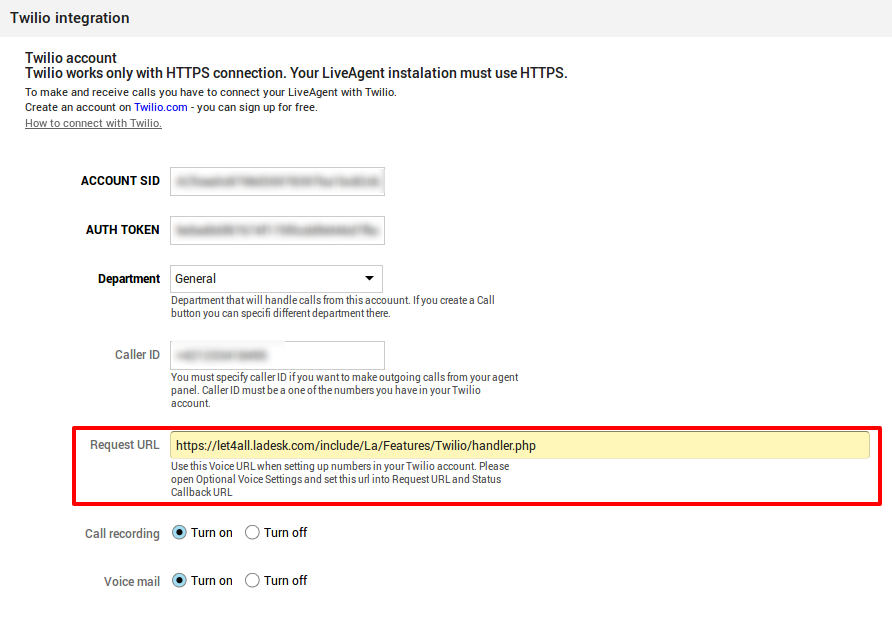Click the HTTPS connection requirement notice
The height and width of the screenshot is (618, 892).
(x=296, y=73)
